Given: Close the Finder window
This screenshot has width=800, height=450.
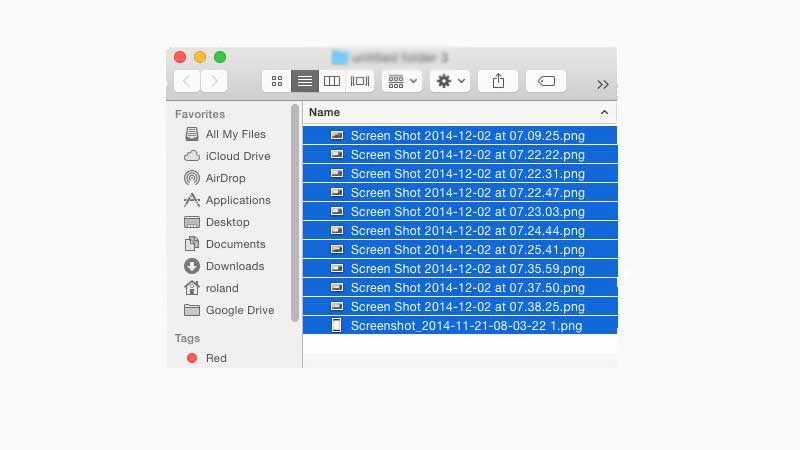Looking at the screenshot, I should 180,57.
